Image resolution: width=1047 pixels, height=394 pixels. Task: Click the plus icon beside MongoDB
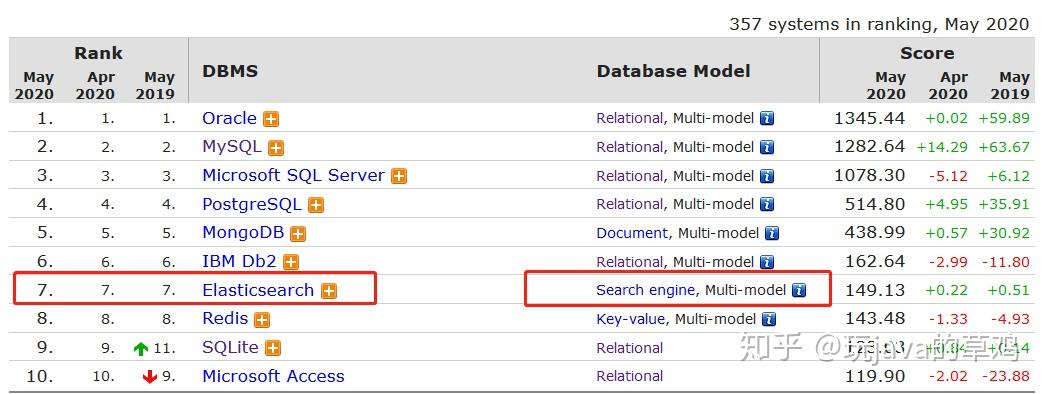click(x=298, y=234)
